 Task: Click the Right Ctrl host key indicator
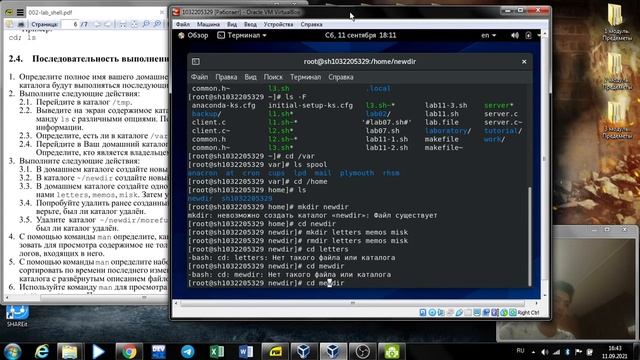tap(528, 313)
